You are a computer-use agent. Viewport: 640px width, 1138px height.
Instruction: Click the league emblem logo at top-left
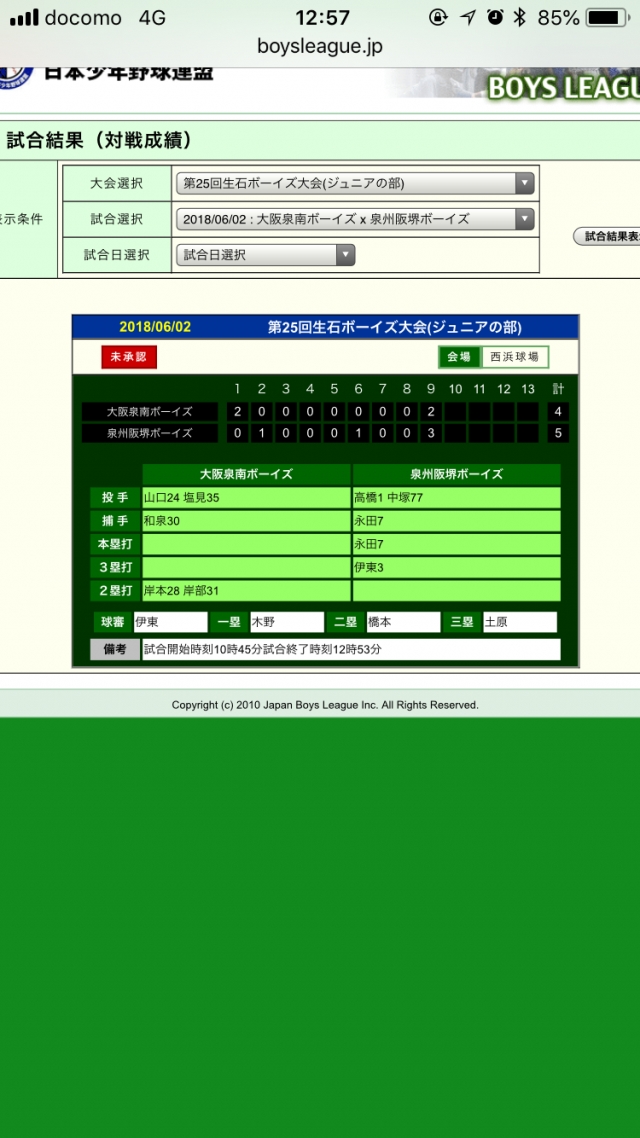pos(16,74)
